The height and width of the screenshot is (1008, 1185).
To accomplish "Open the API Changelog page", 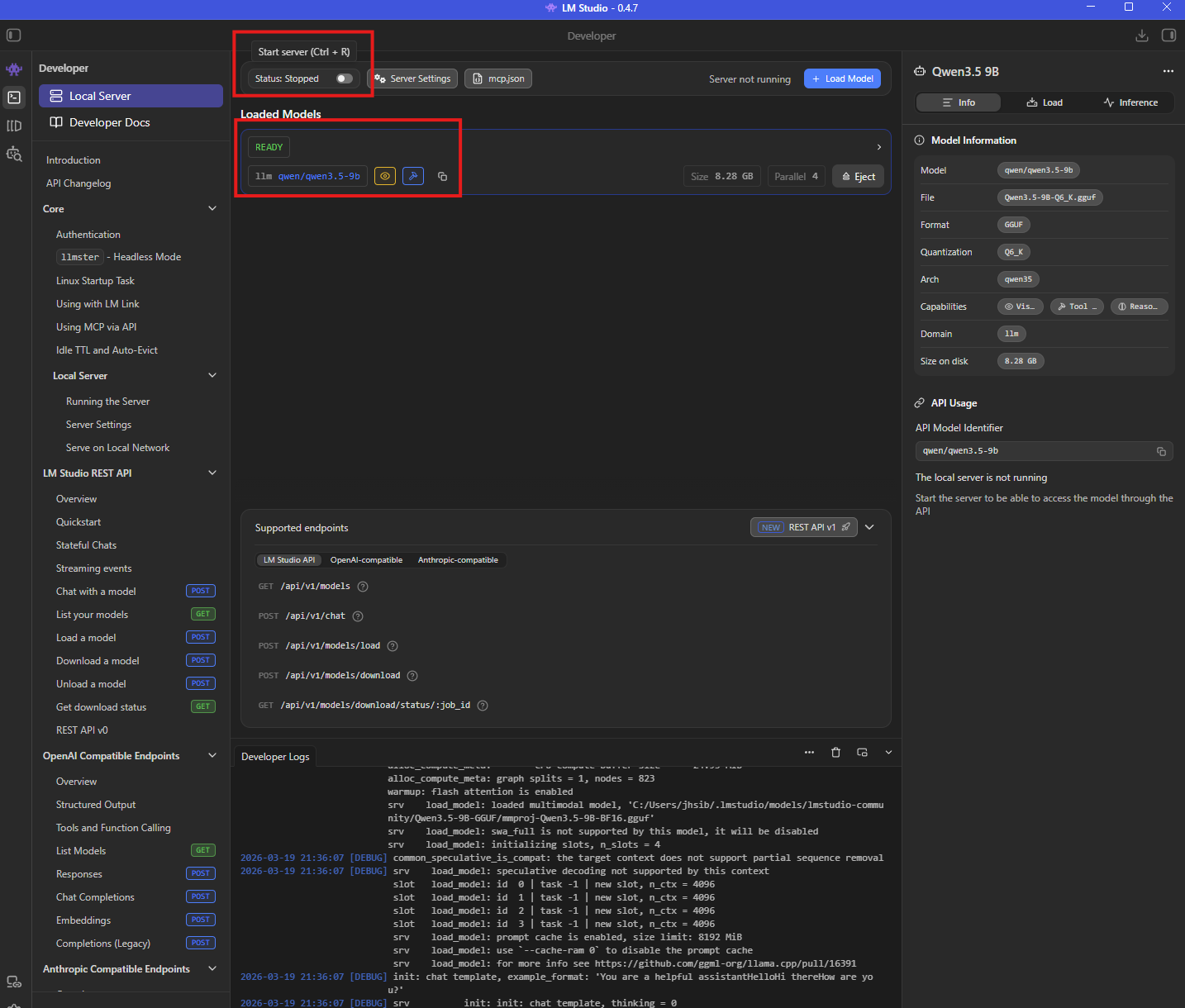I will point(79,183).
